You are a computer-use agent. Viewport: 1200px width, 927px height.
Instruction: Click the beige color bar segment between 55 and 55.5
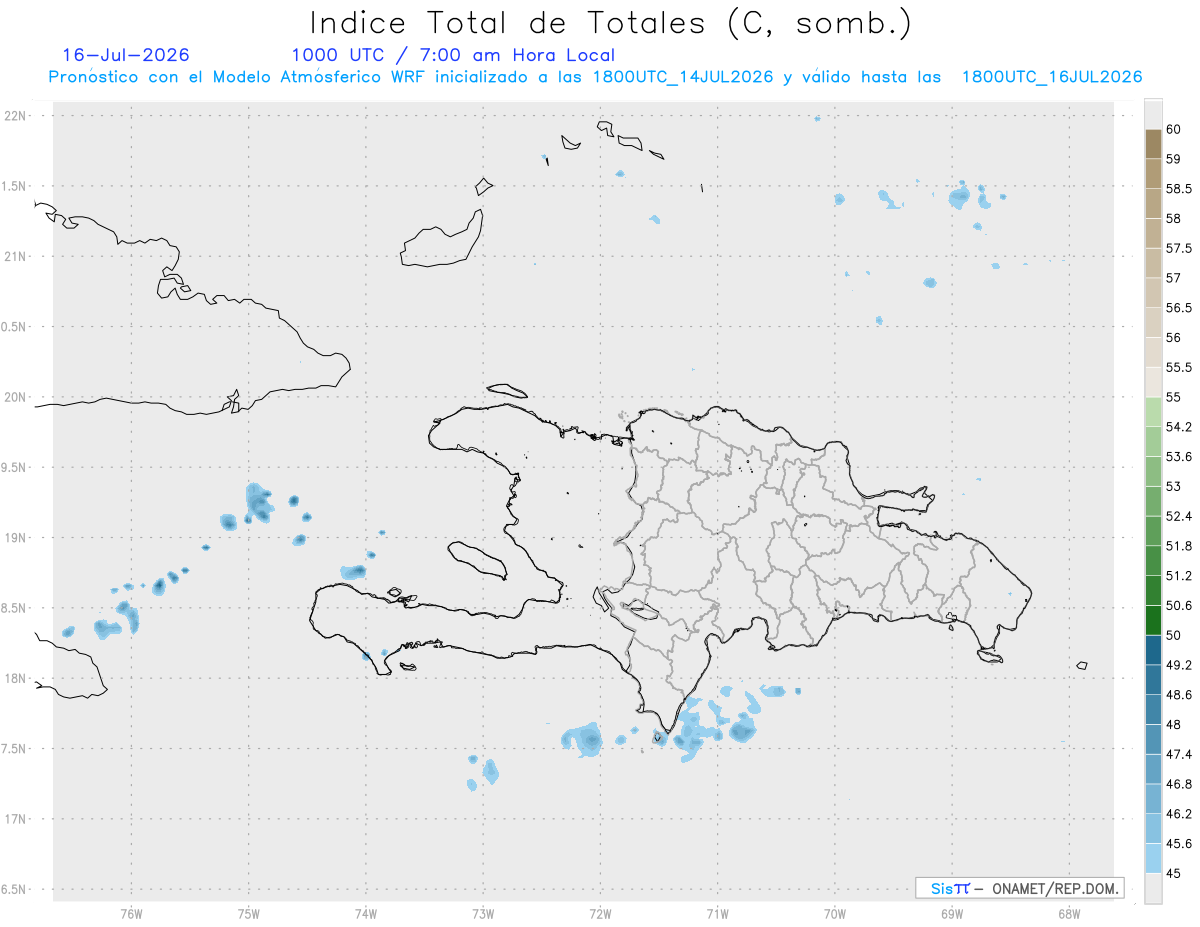click(1153, 382)
